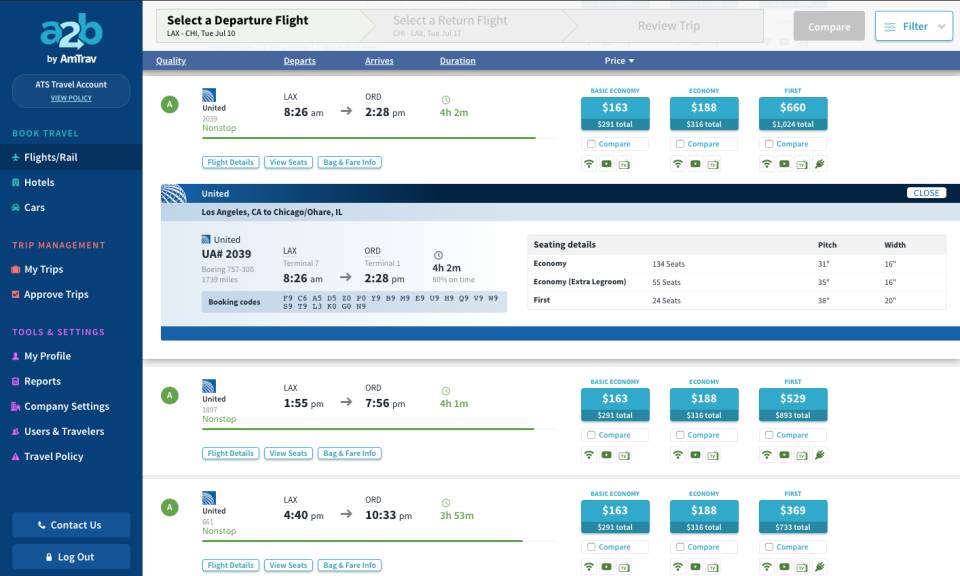960x576 pixels.
Task: Check Compare under $163 for 4:40 pm flight
Action: click(x=591, y=547)
